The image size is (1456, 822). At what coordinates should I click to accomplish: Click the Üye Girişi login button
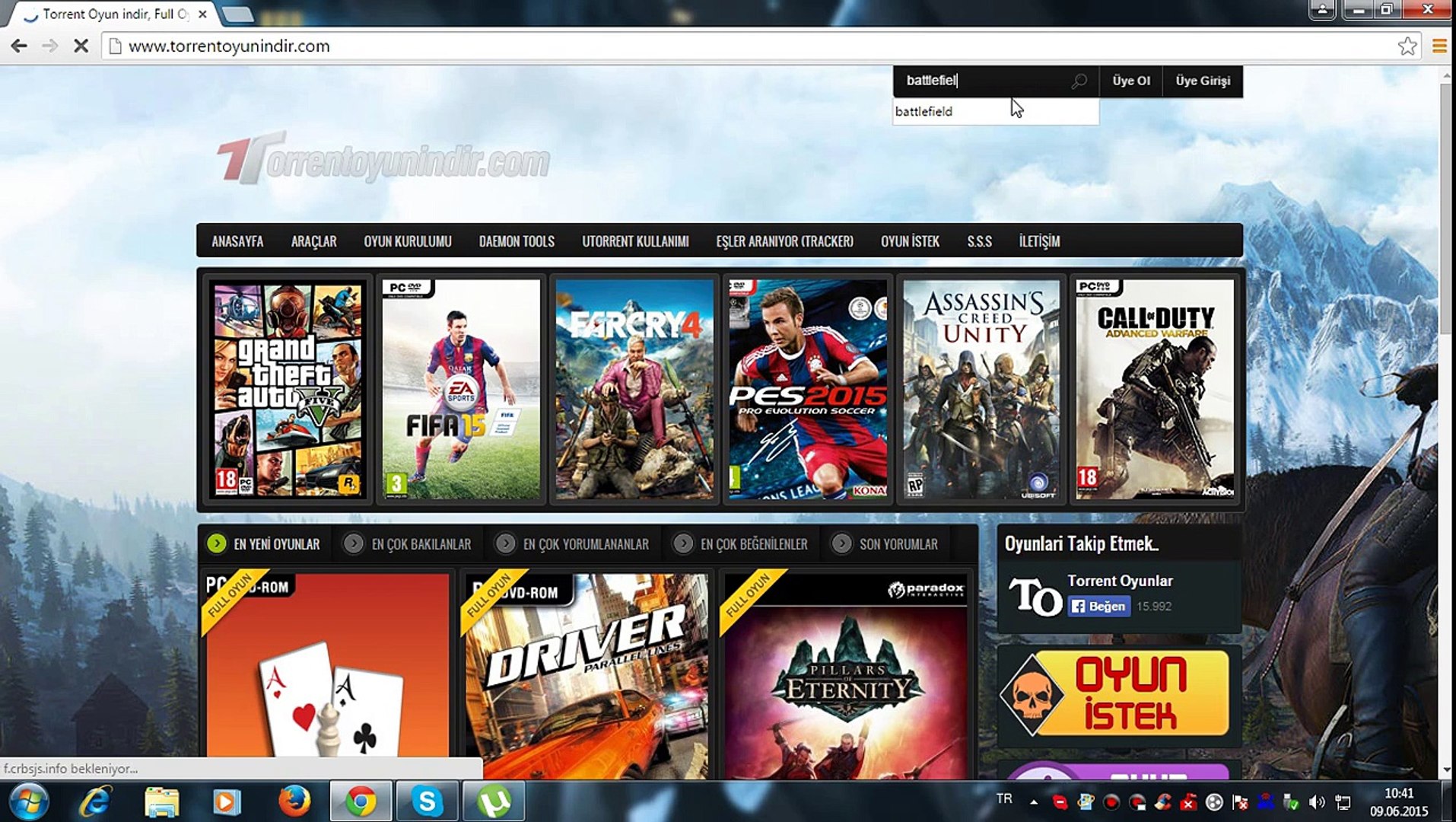pyautogui.click(x=1203, y=81)
